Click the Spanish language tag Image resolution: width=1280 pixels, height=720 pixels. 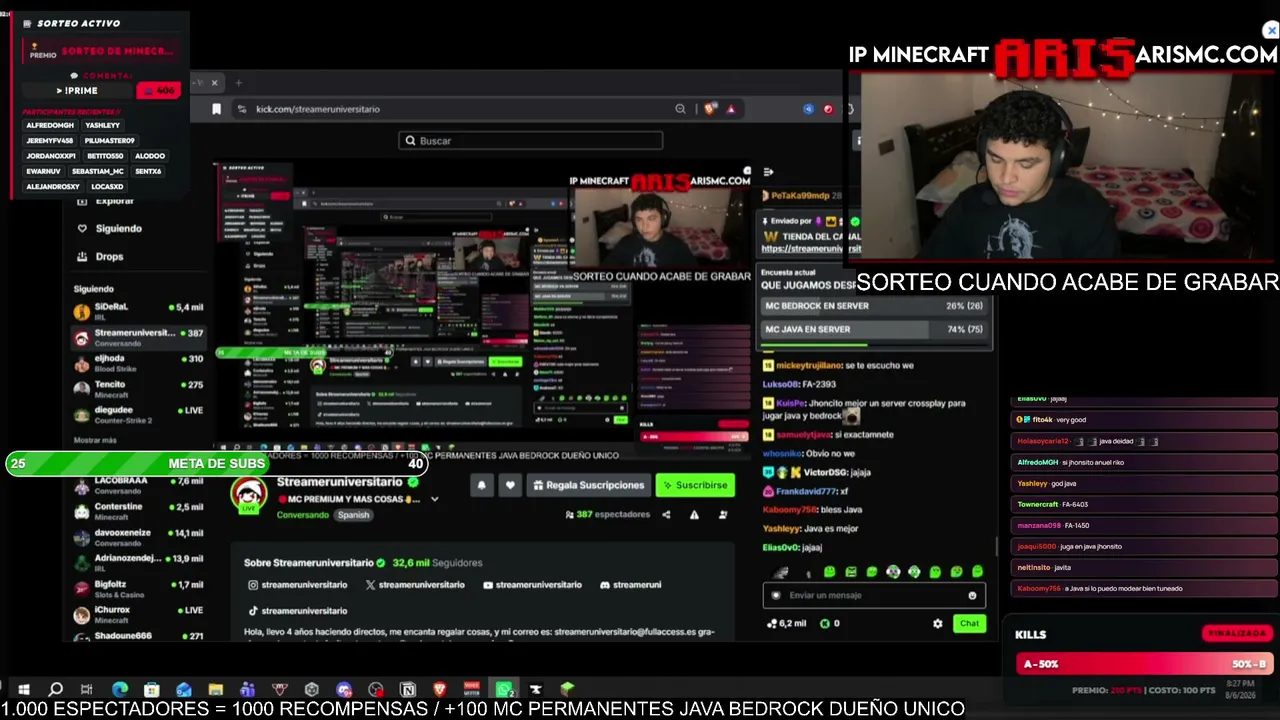(353, 515)
